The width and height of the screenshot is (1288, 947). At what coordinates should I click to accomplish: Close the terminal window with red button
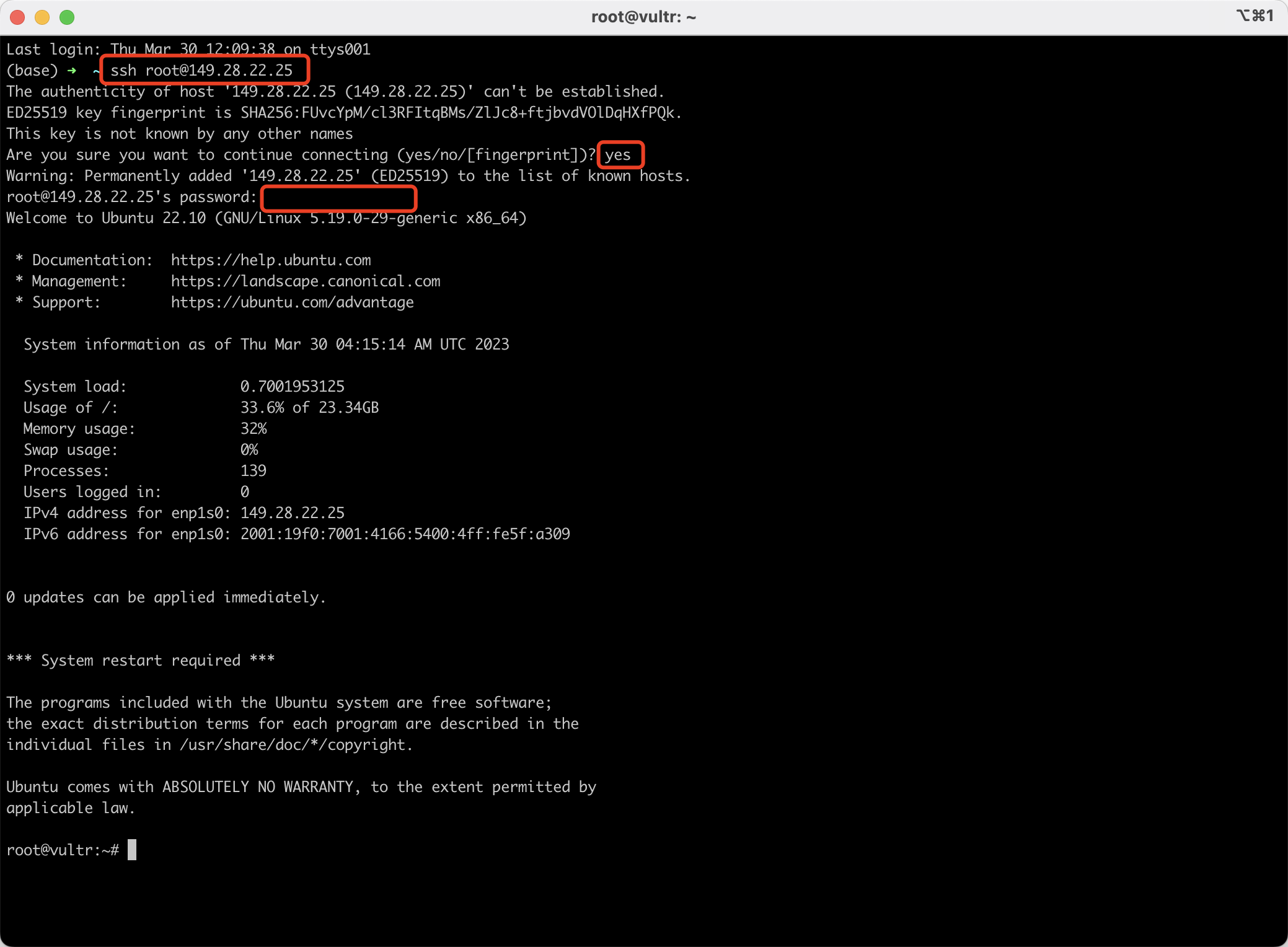pos(17,17)
